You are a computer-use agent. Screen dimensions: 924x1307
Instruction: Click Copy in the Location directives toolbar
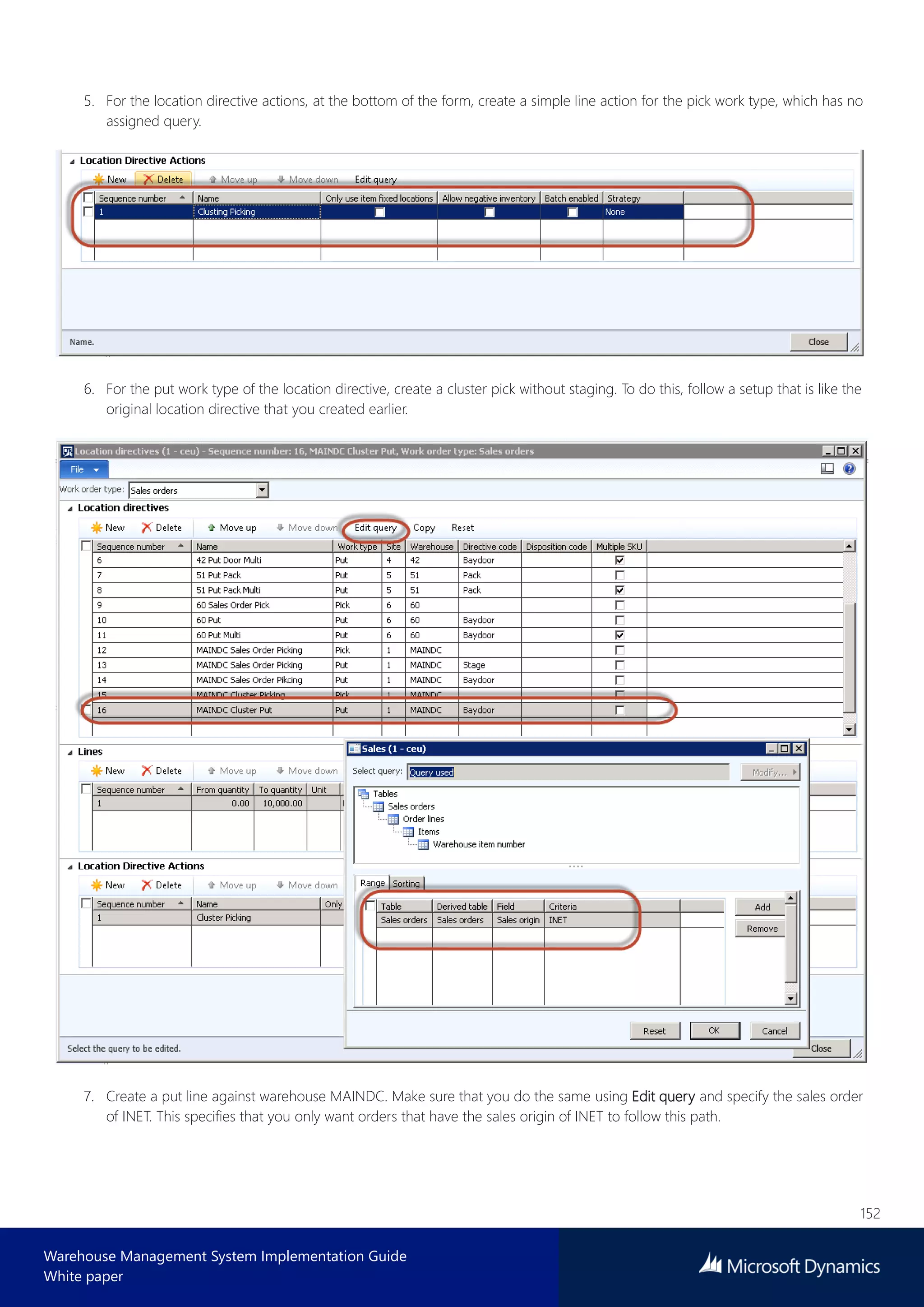click(x=424, y=528)
